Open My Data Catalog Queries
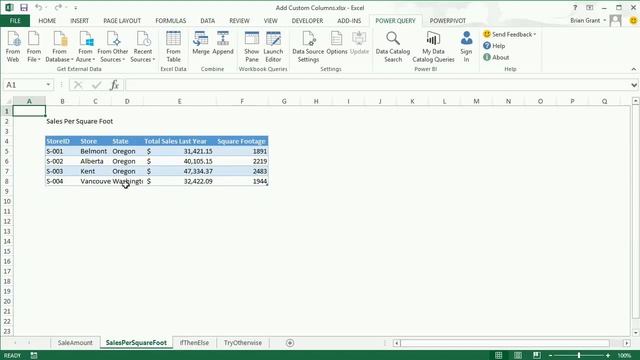The image size is (640, 360). [433, 47]
